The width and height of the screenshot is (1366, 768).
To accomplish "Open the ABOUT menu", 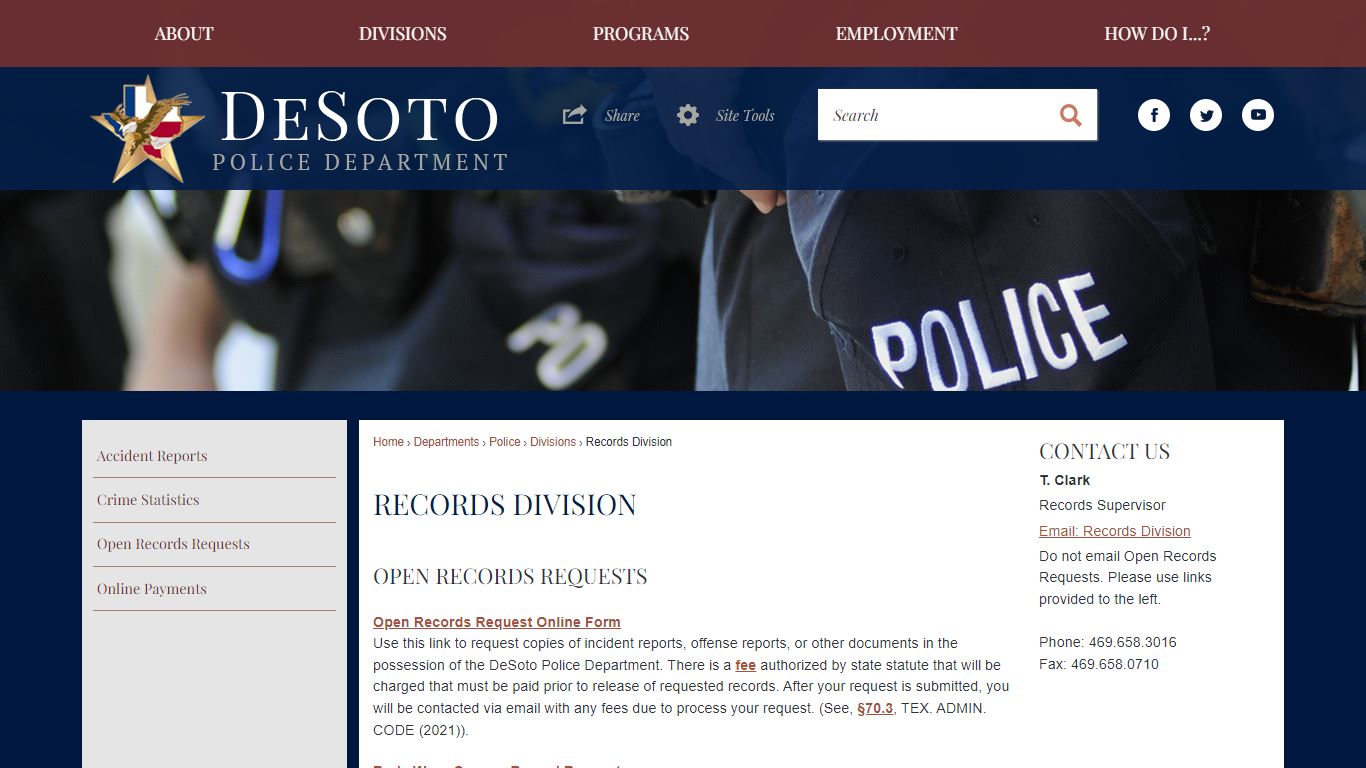I will (184, 33).
